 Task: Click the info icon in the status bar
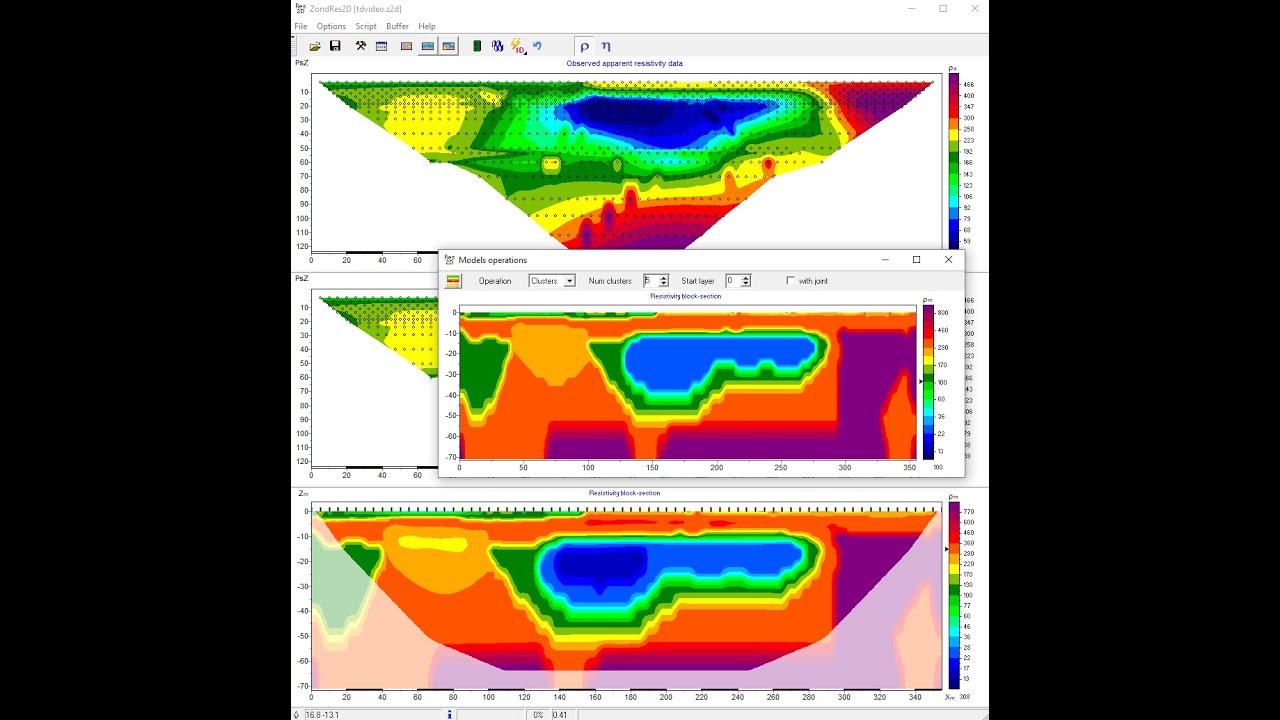[449, 714]
